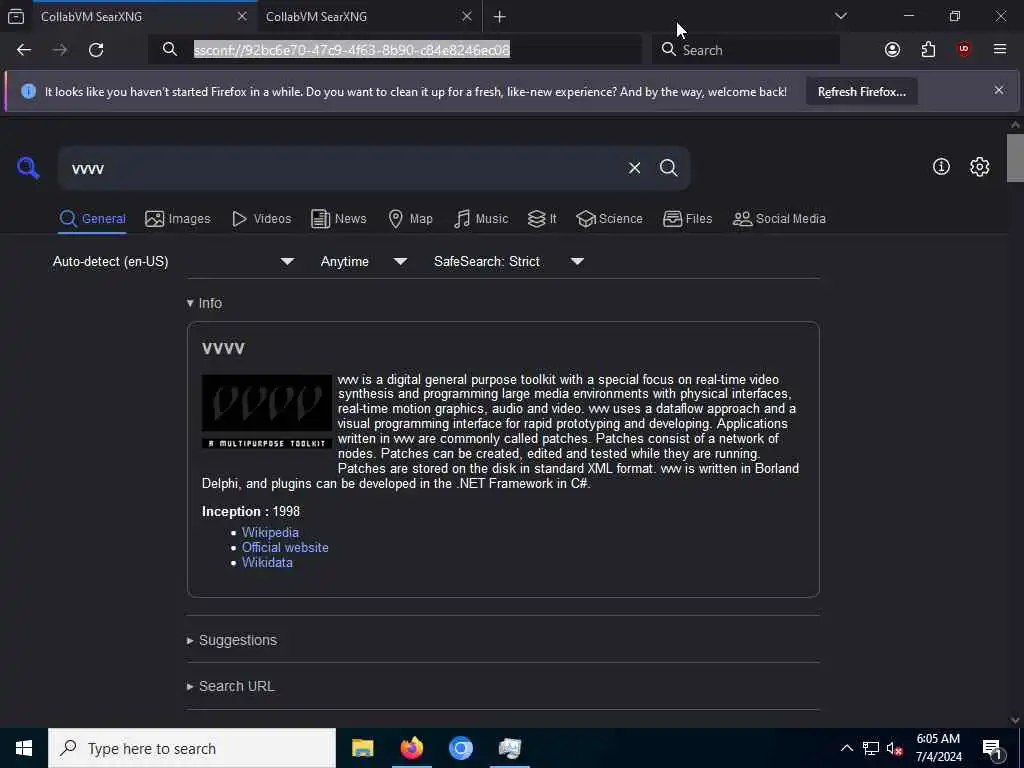The image size is (1024, 768).
Task: Open a new browser tab
Action: click(x=500, y=16)
